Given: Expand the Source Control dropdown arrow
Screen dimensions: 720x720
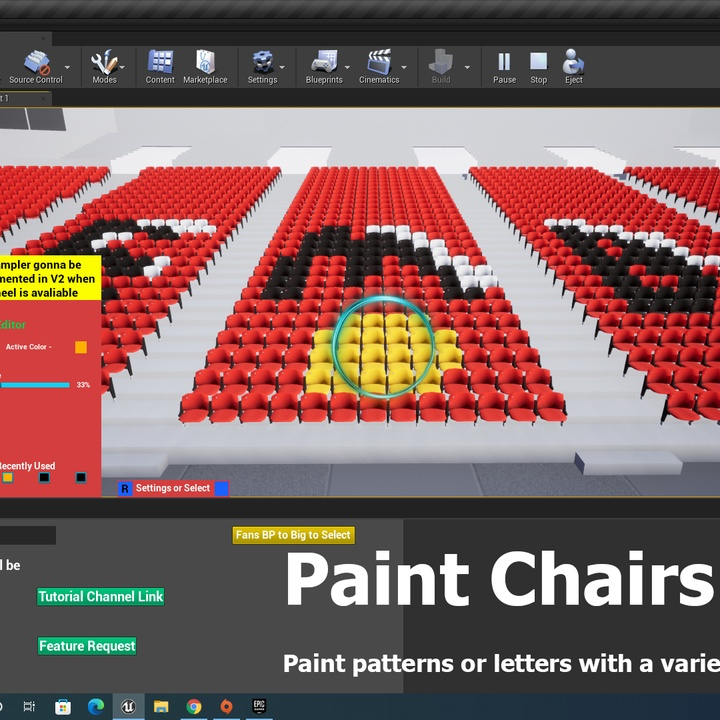Looking at the screenshot, I should coord(68,67).
